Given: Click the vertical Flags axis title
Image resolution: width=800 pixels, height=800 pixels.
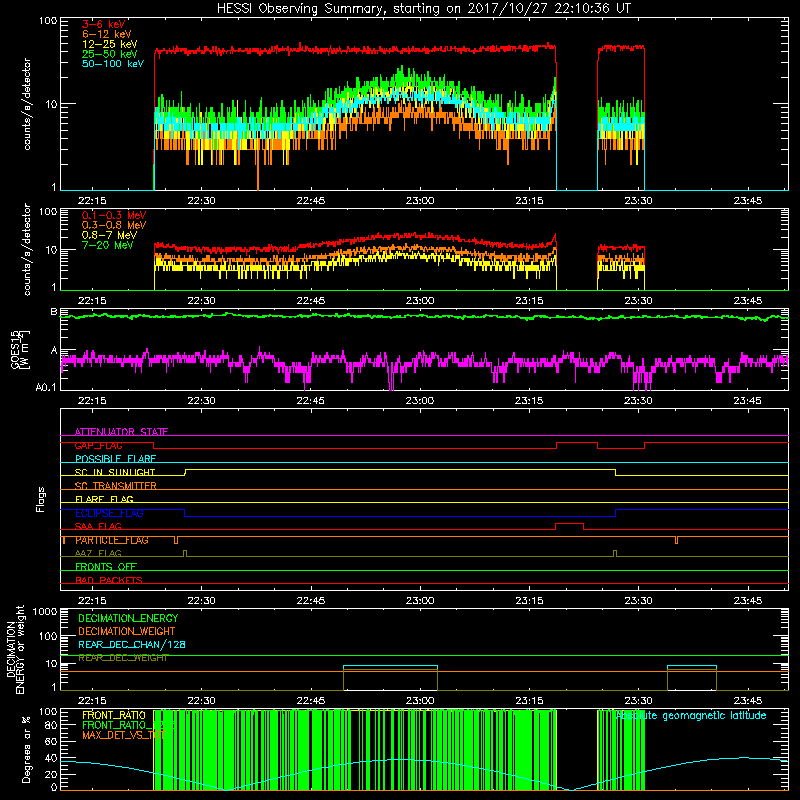Looking at the screenshot, I should pyautogui.click(x=41, y=499).
